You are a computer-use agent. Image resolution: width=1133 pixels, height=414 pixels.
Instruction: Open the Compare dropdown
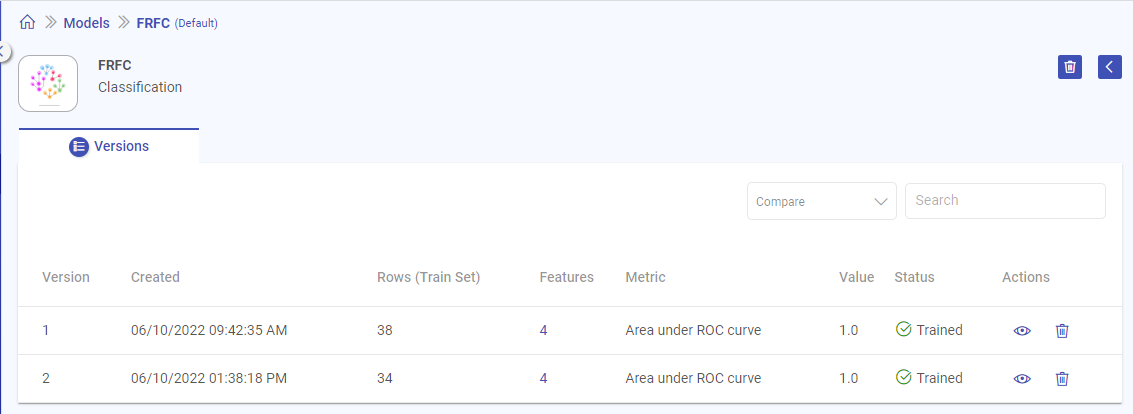click(x=821, y=201)
